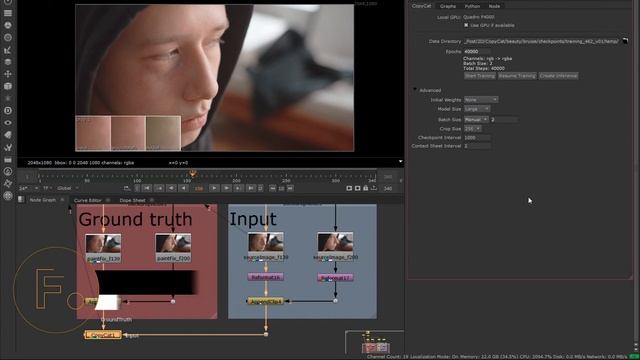Open Initial Weights dropdown set to None
Image resolution: width=640 pixels, height=360 pixels.
(x=481, y=100)
